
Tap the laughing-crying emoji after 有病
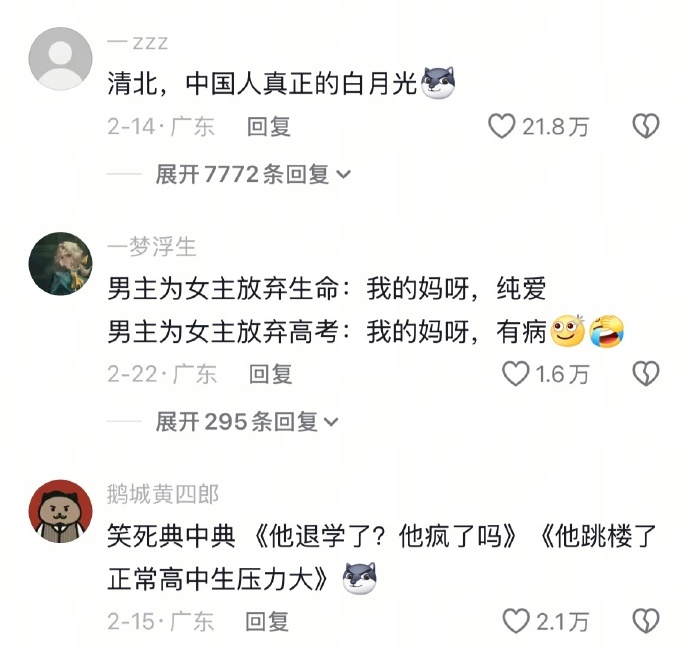pyautogui.click(x=606, y=331)
